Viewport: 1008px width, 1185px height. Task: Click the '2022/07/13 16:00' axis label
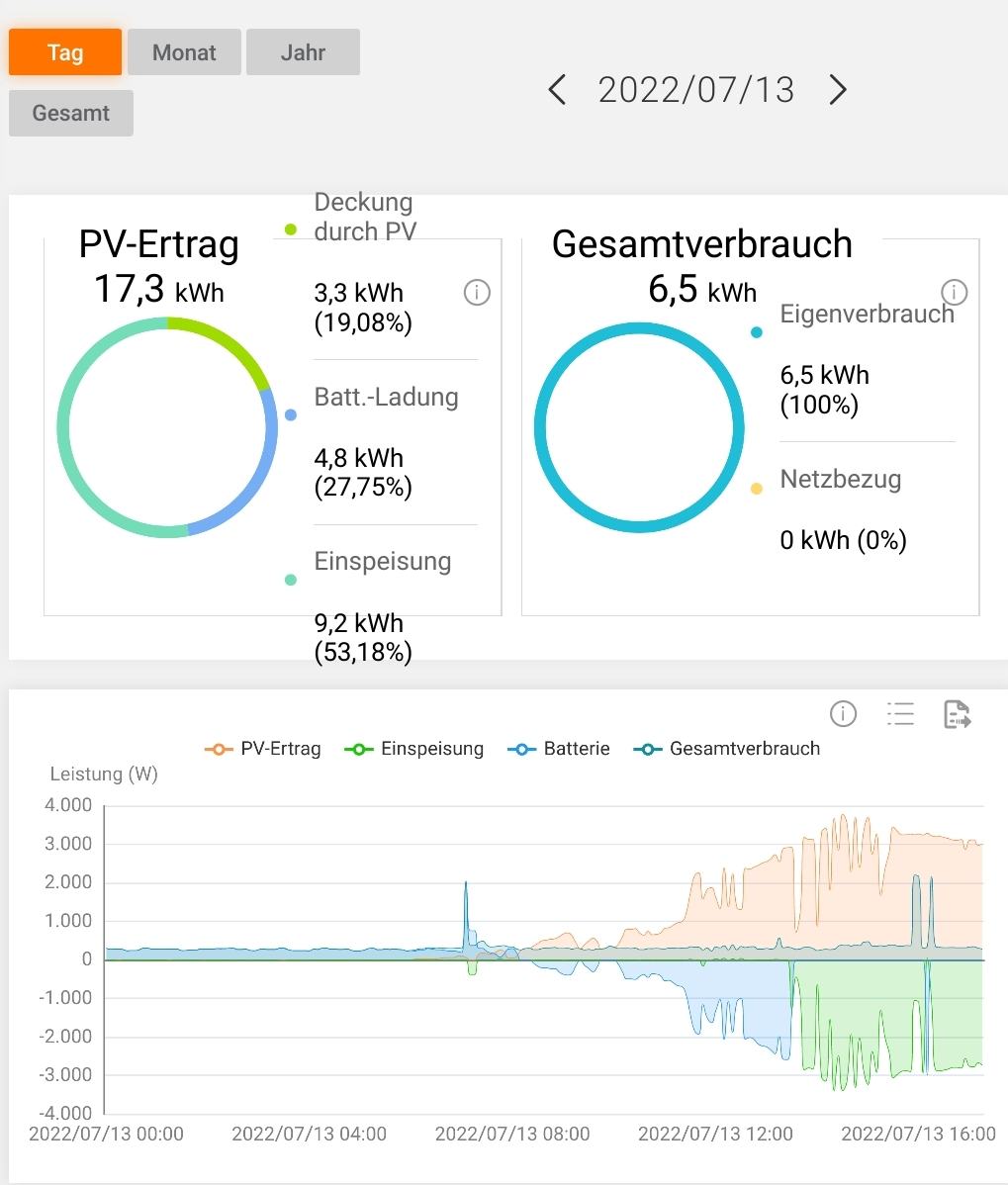coord(919,1134)
